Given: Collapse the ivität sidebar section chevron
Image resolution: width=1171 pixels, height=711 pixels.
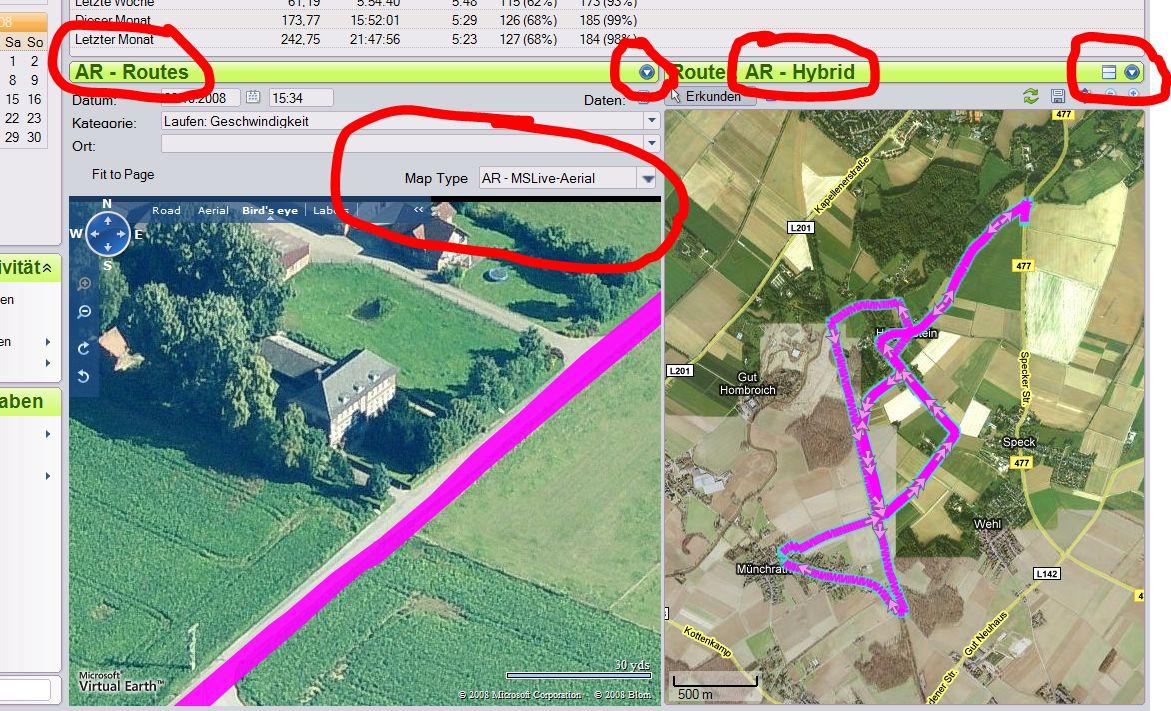Looking at the screenshot, I should click(47, 268).
